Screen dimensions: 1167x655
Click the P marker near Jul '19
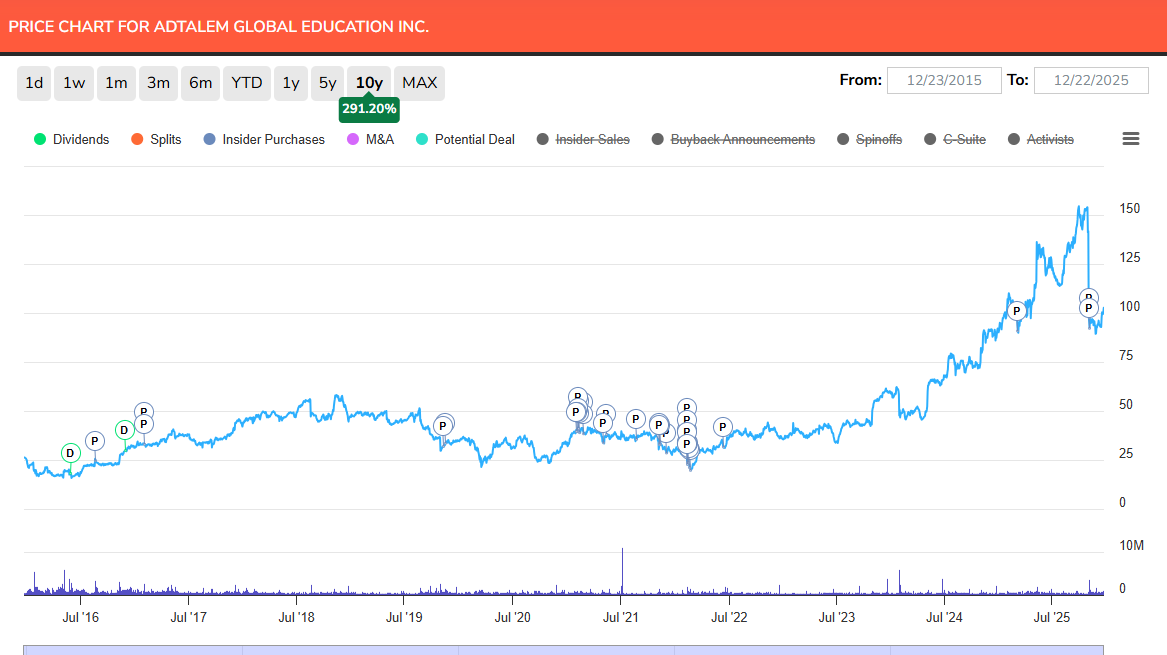[x=442, y=426]
